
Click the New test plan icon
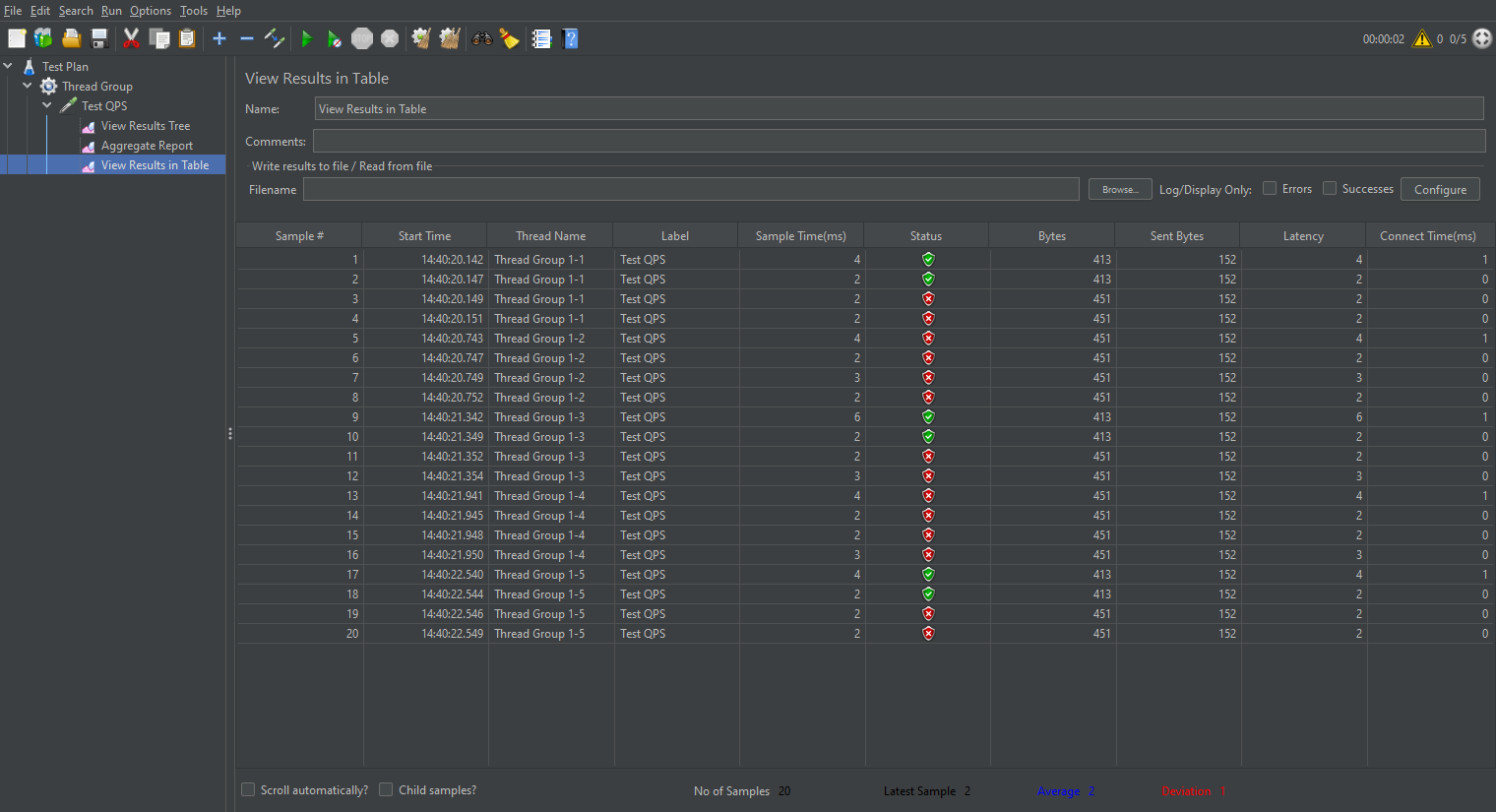click(x=17, y=38)
